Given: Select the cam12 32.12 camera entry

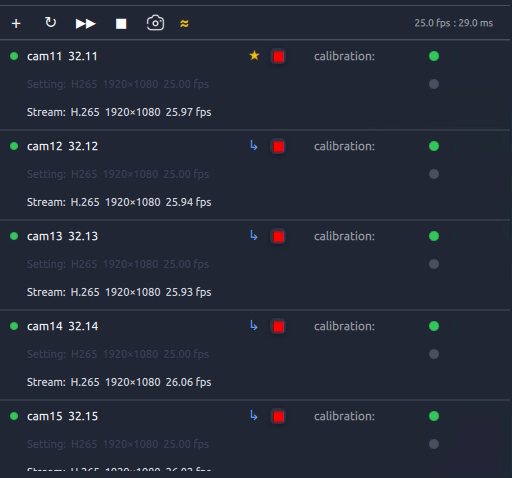Looking at the screenshot, I should tap(63, 146).
